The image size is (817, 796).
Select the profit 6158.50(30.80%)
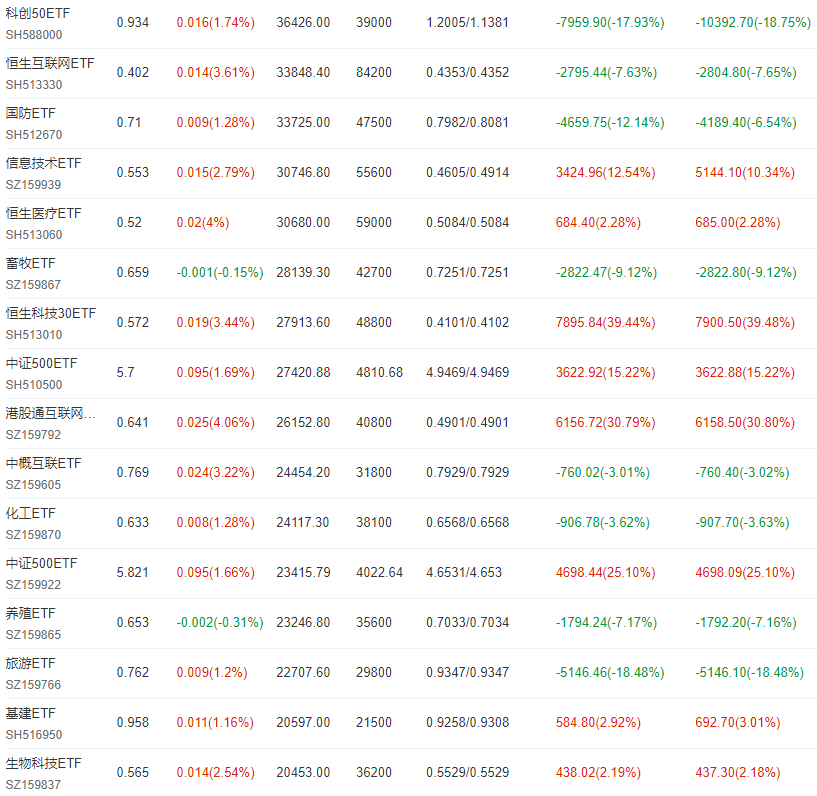[745, 422]
